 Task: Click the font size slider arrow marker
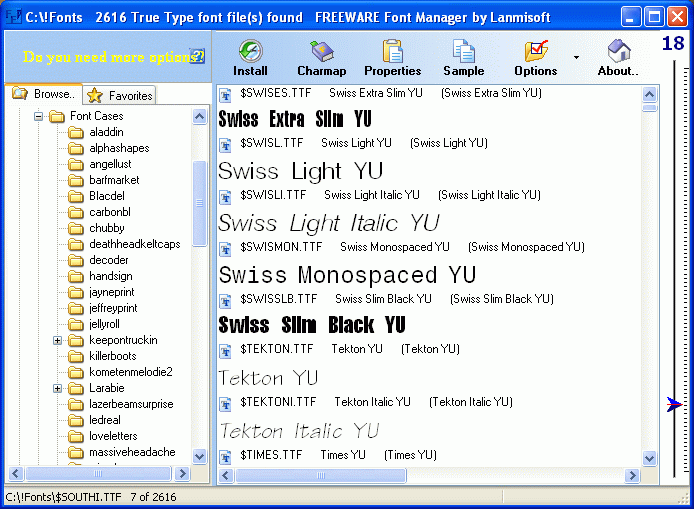(x=674, y=405)
